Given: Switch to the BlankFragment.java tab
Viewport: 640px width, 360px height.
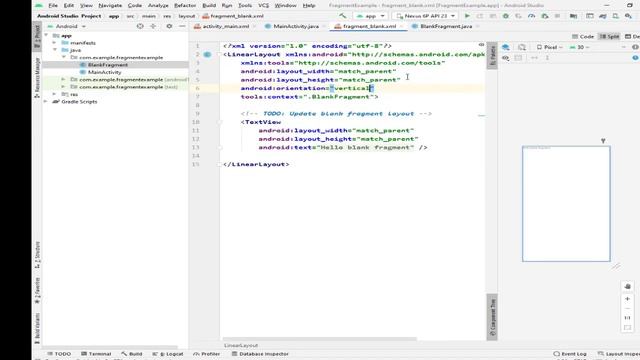Looking at the screenshot, I should pos(446,26).
